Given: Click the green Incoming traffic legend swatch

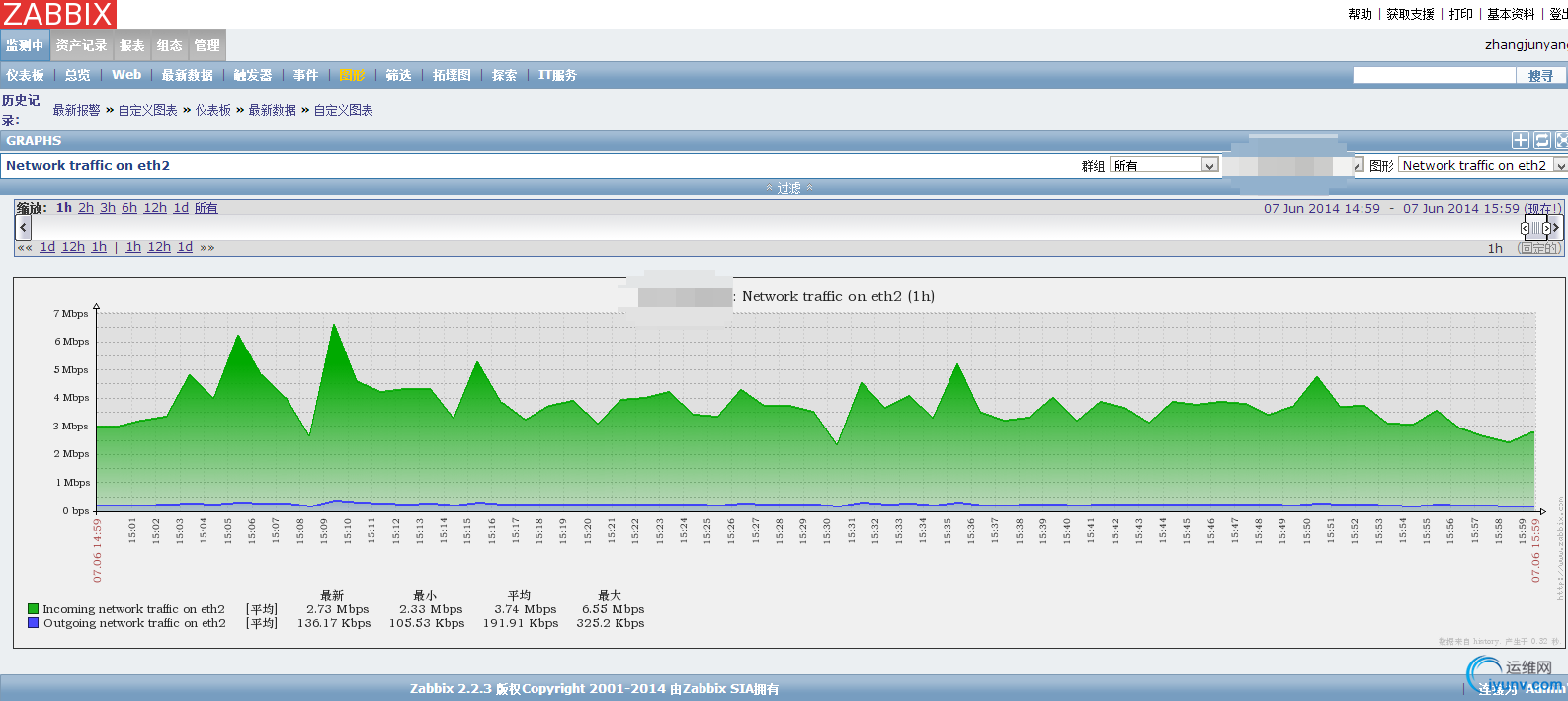Looking at the screenshot, I should click(34, 609).
